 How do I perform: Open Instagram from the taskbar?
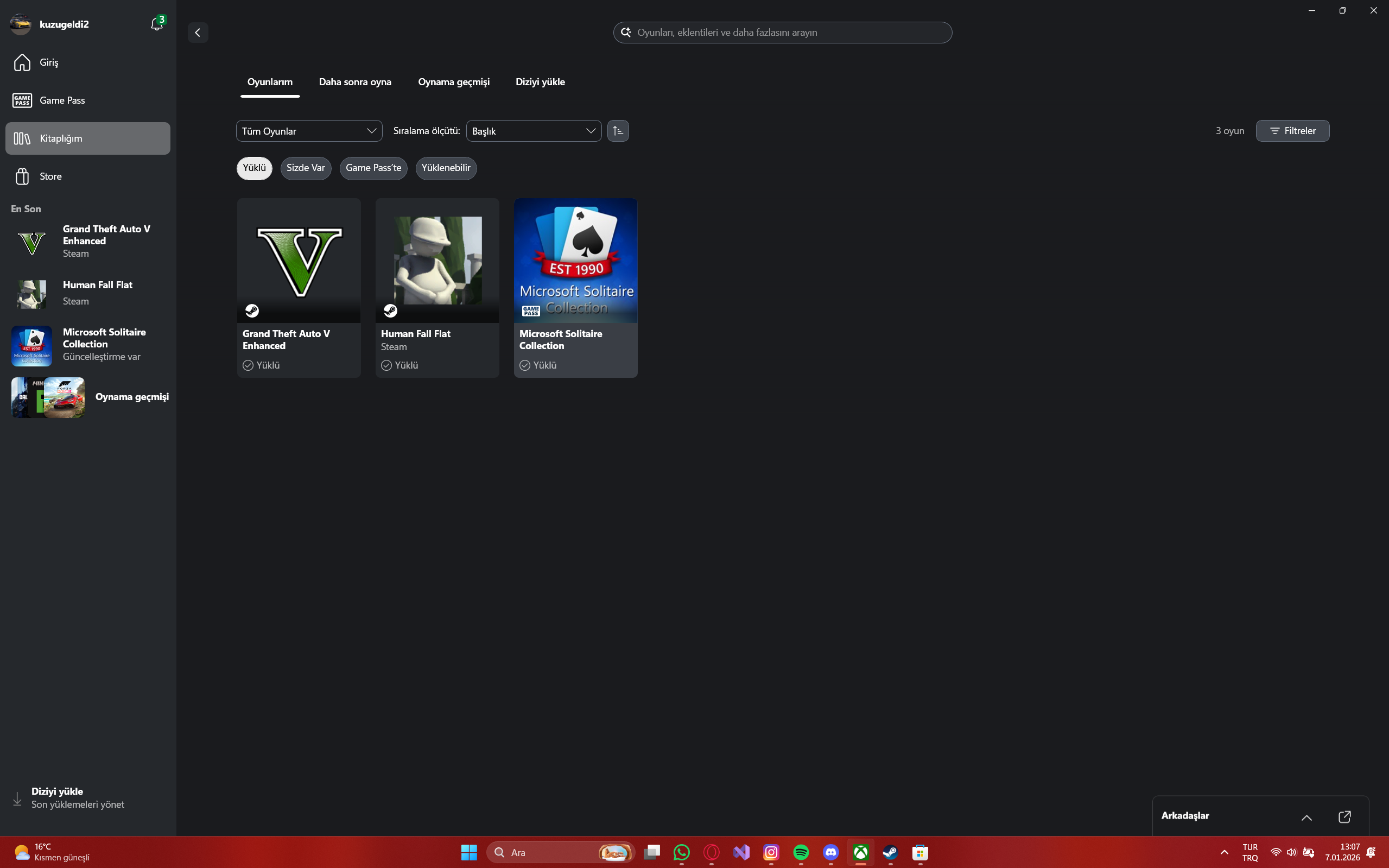(x=771, y=852)
